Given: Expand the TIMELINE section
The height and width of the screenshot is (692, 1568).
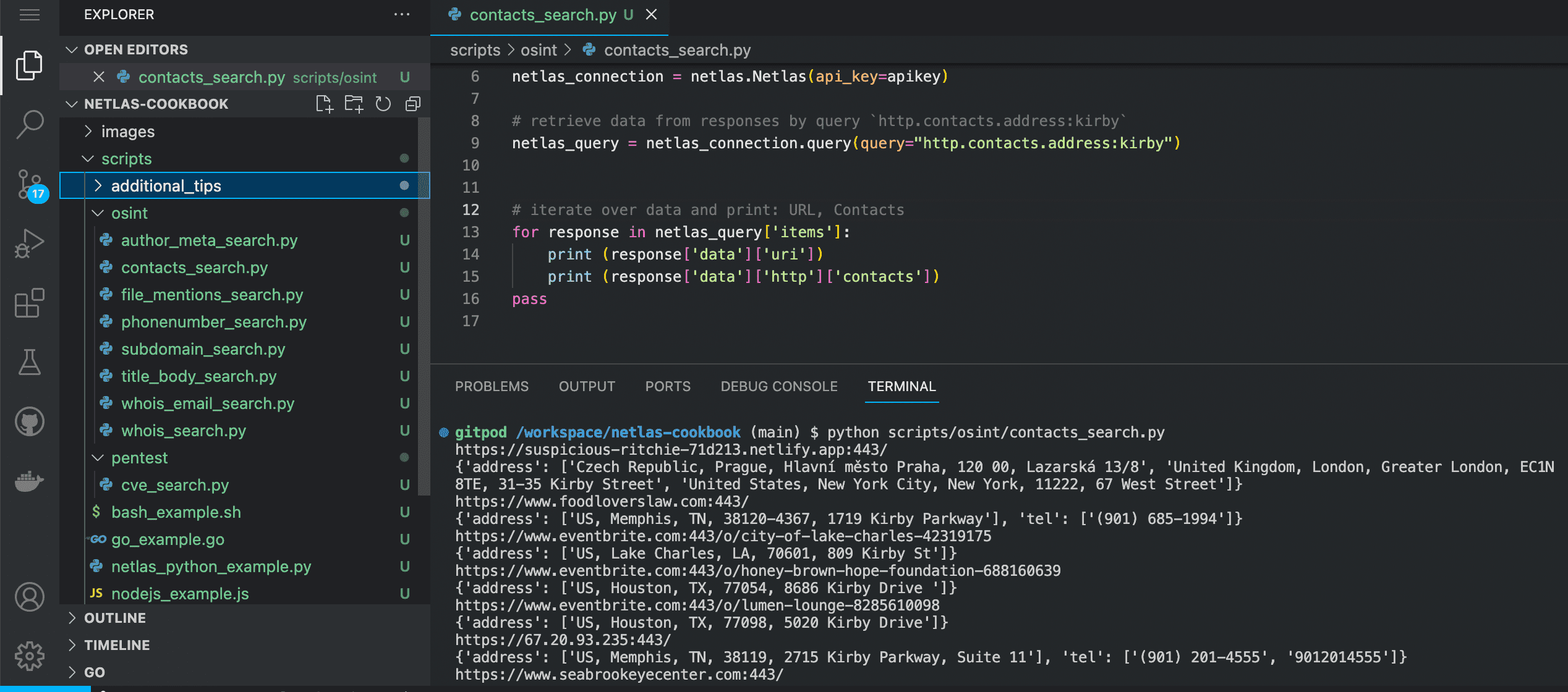Looking at the screenshot, I should pos(117,645).
